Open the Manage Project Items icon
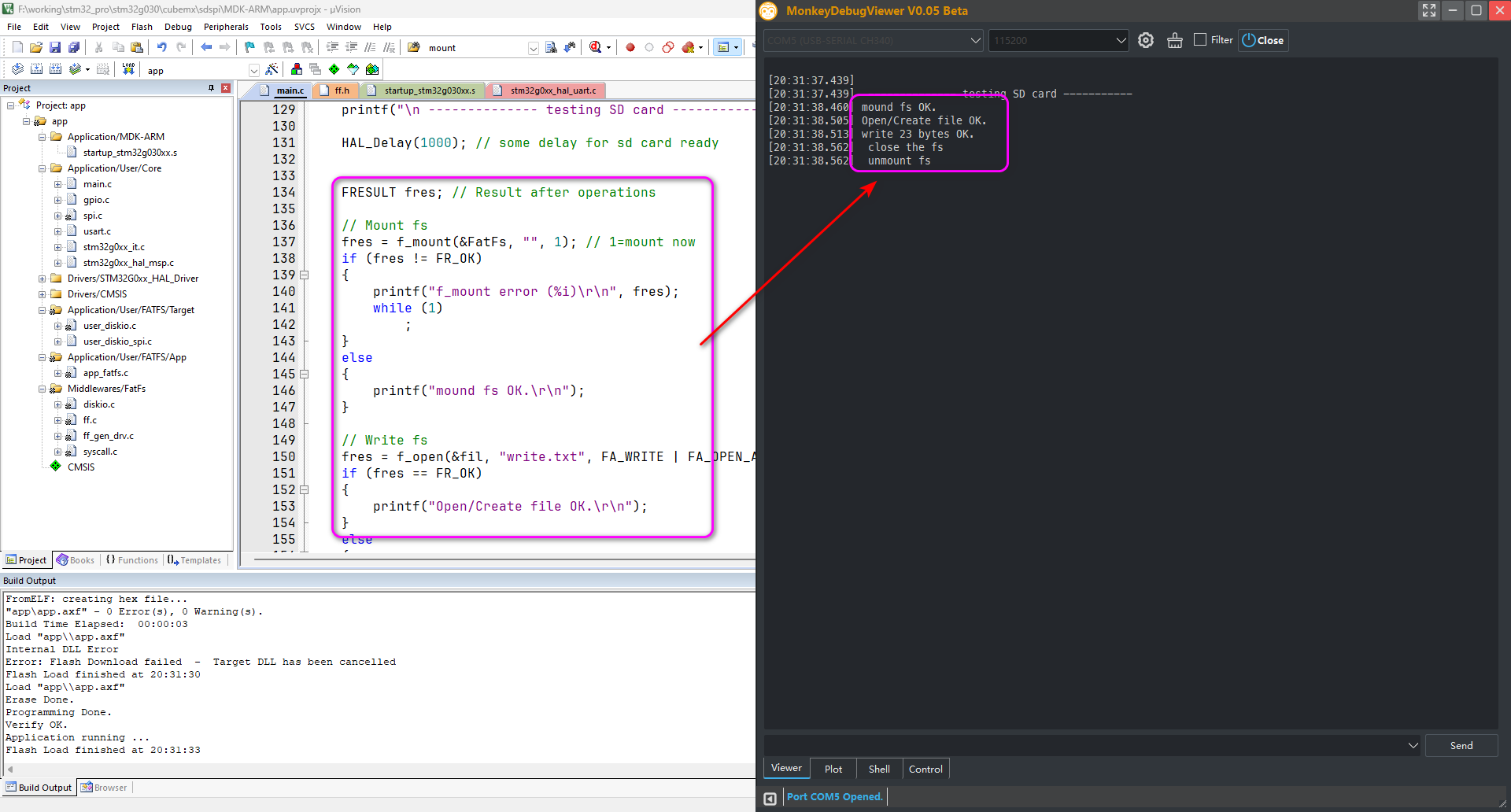This screenshot has width=1511, height=812. (297, 69)
